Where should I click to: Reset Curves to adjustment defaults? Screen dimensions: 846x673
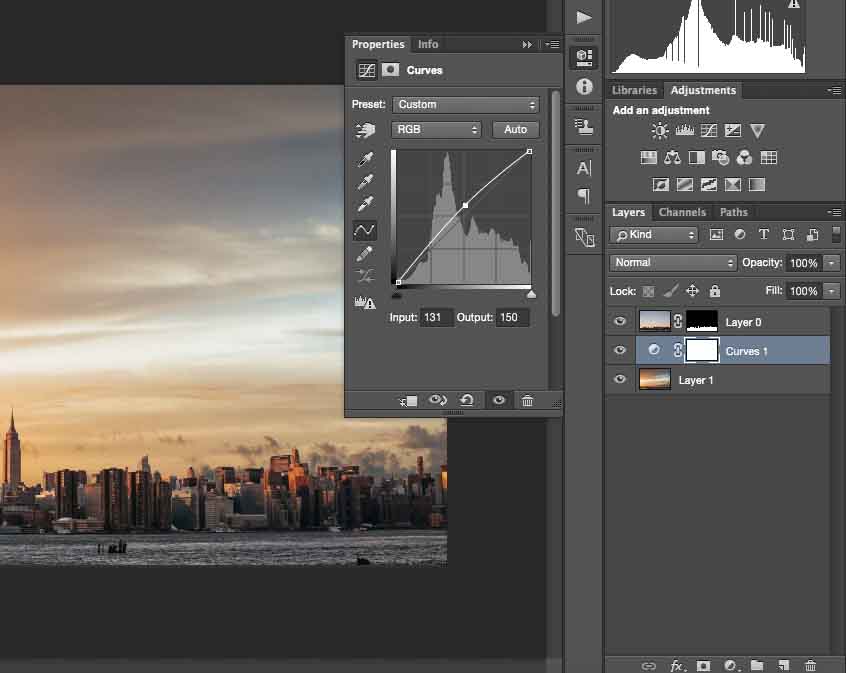pyautogui.click(x=467, y=400)
